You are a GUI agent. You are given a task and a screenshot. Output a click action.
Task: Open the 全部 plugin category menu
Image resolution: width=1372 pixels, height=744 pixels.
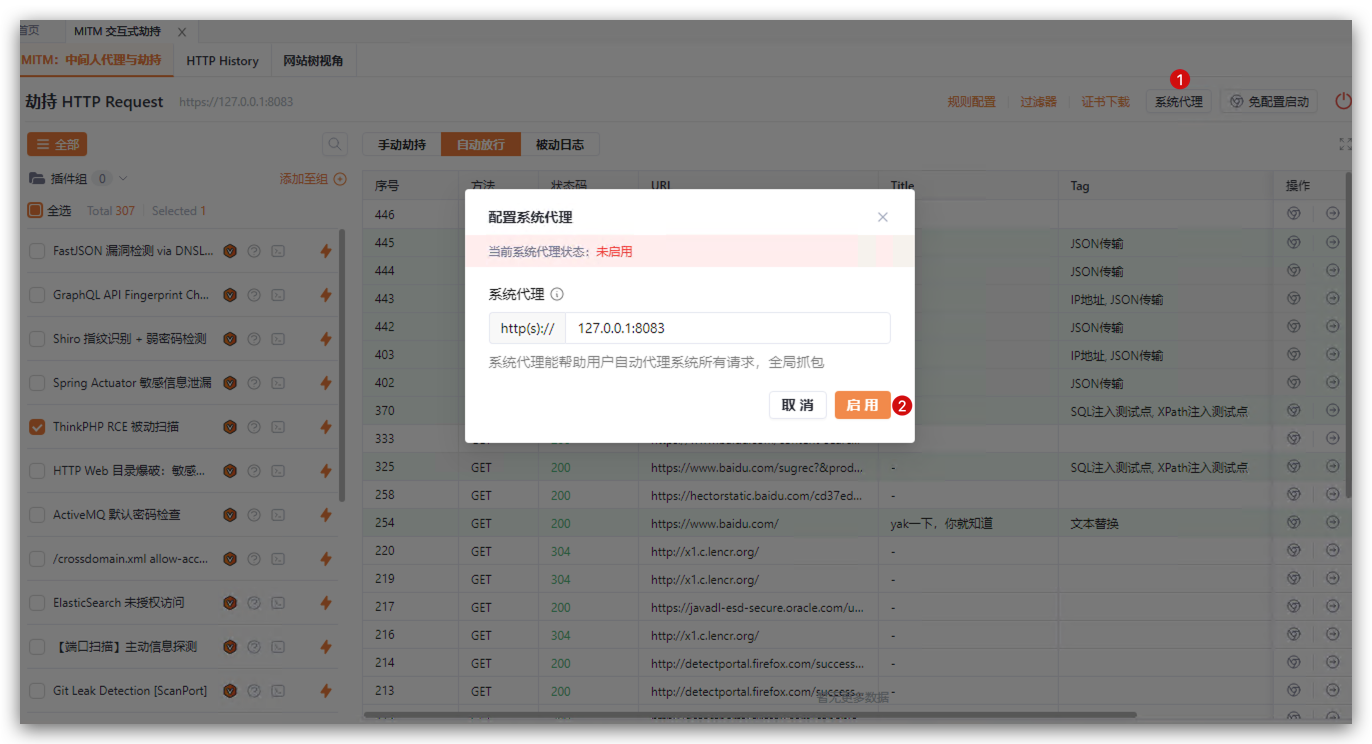pos(57,145)
